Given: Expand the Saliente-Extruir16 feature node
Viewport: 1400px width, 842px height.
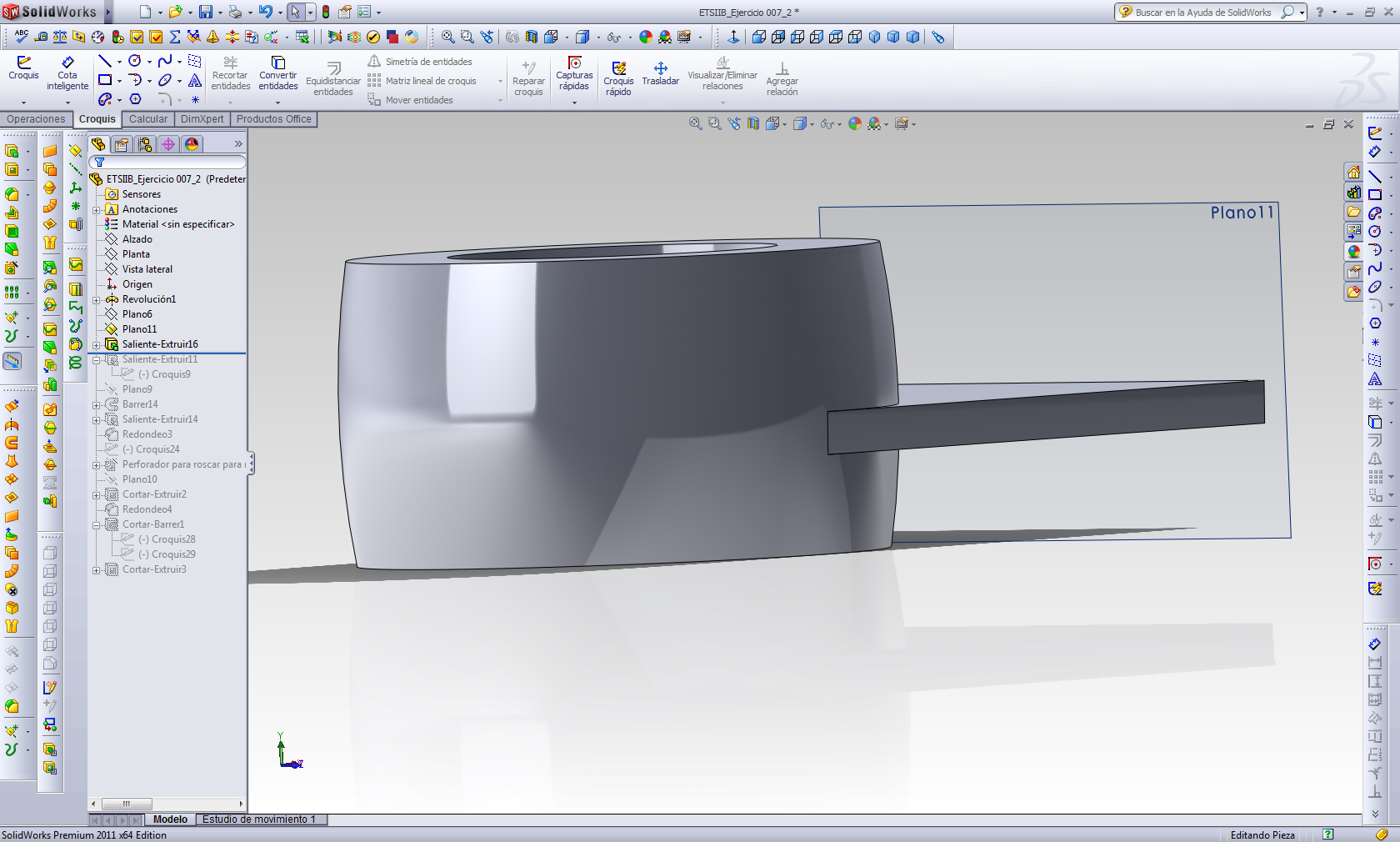Looking at the screenshot, I should tap(97, 345).
